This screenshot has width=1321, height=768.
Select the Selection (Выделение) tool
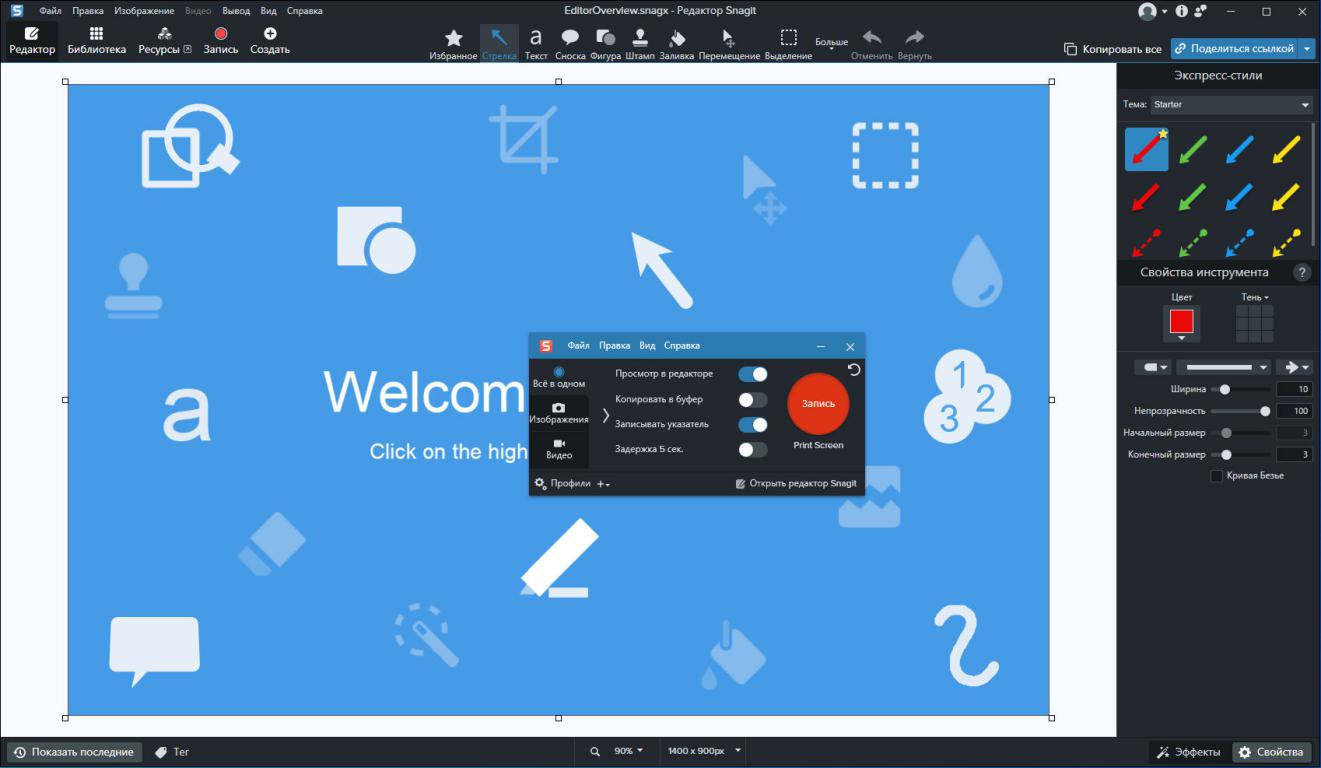coord(788,43)
